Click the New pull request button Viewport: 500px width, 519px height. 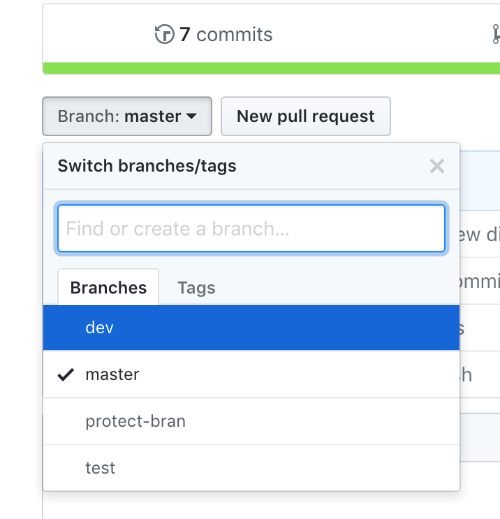click(306, 116)
